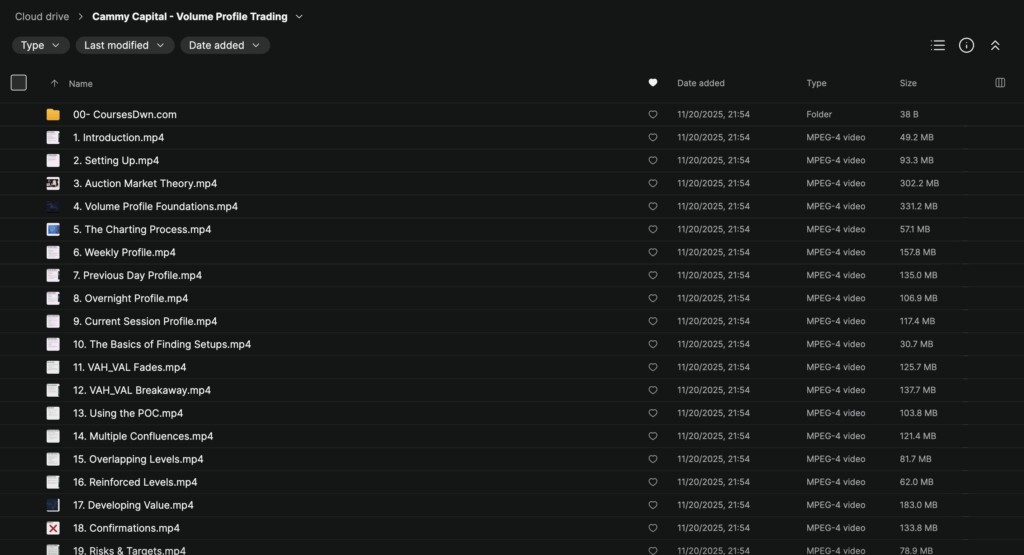
Task: Click the 18. Confirmations.mp4 file icon
Action: (x=53, y=528)
